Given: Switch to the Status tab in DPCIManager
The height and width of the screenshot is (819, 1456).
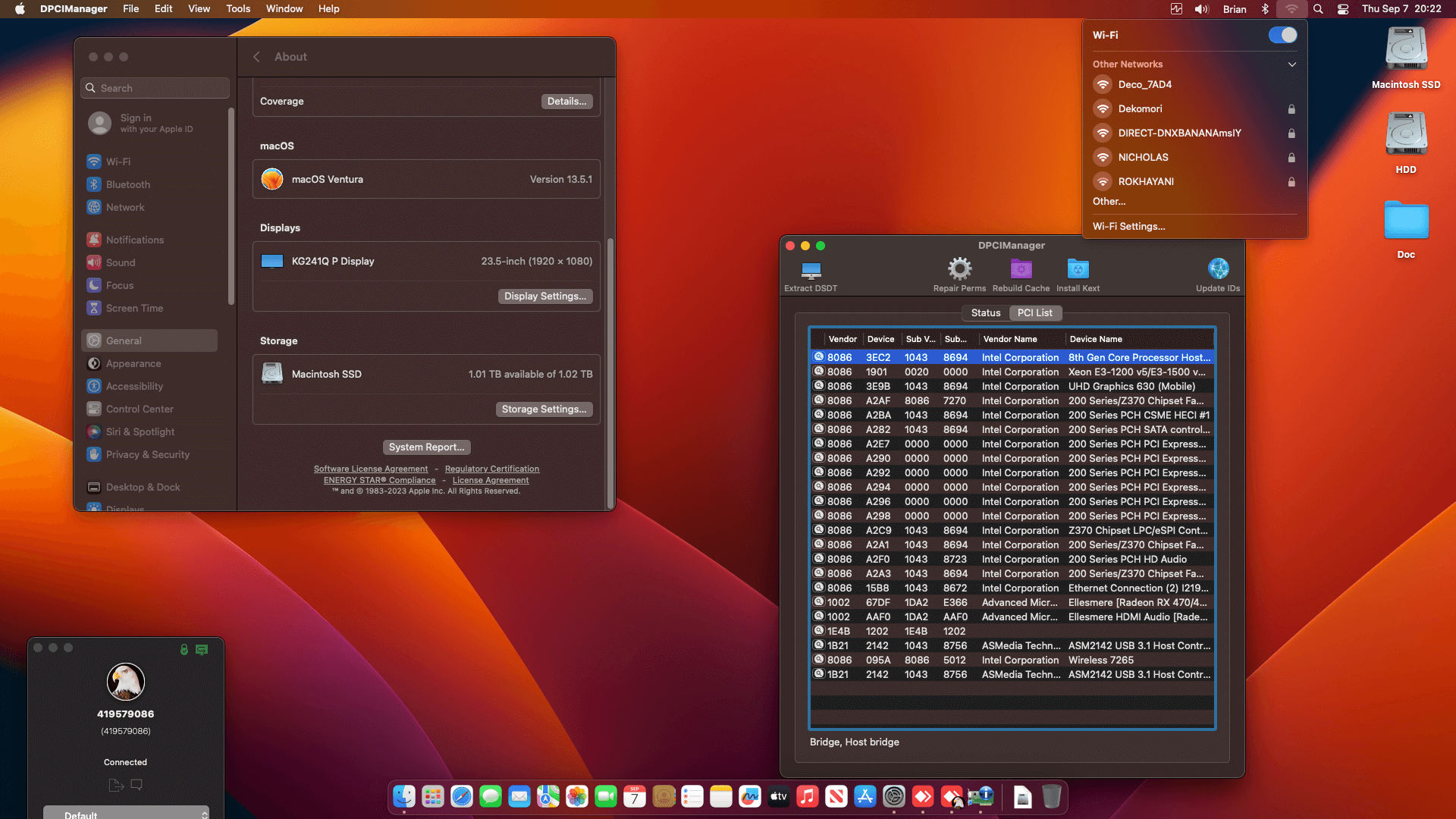Looking at the screenshot, I should point(986,312).
